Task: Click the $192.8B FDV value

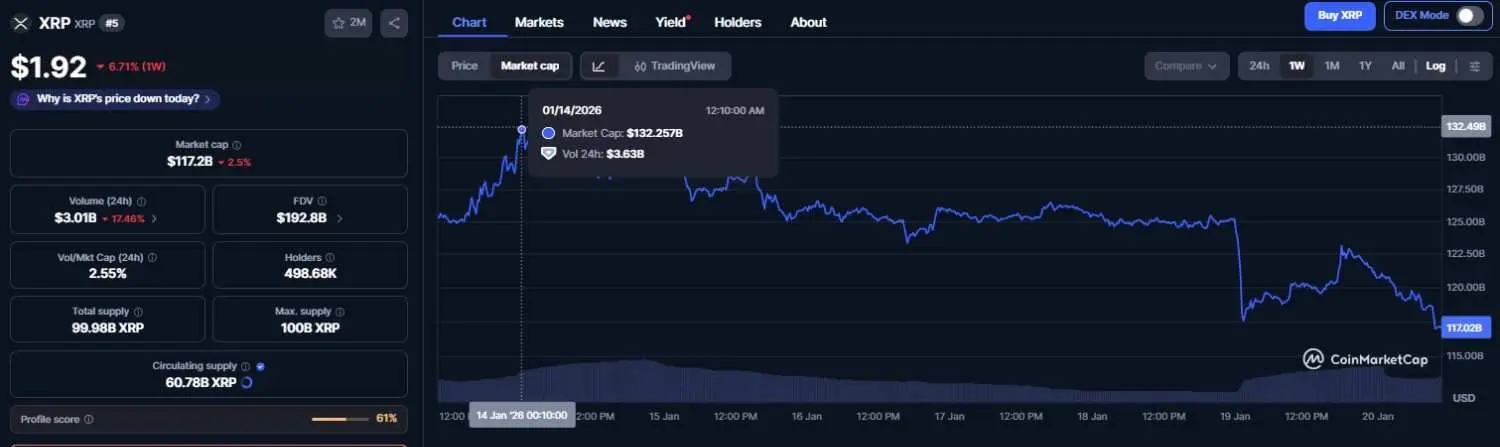Action: coord(302,218)
